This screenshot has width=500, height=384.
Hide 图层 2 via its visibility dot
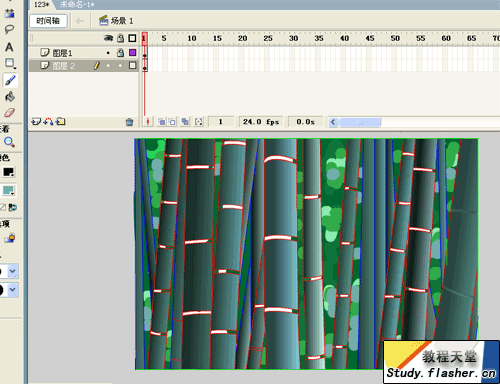(x=108, y=66)
